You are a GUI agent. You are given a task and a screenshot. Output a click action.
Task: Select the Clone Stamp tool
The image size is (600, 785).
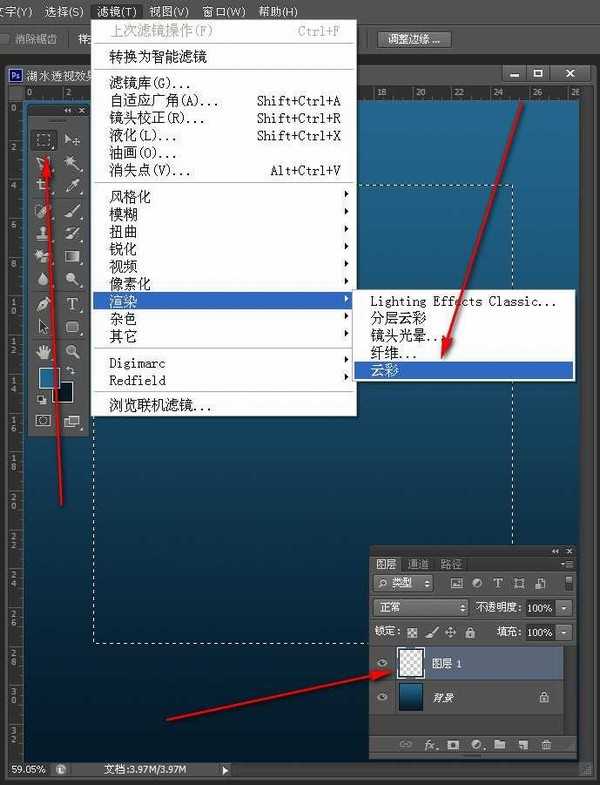pos(44,233)
